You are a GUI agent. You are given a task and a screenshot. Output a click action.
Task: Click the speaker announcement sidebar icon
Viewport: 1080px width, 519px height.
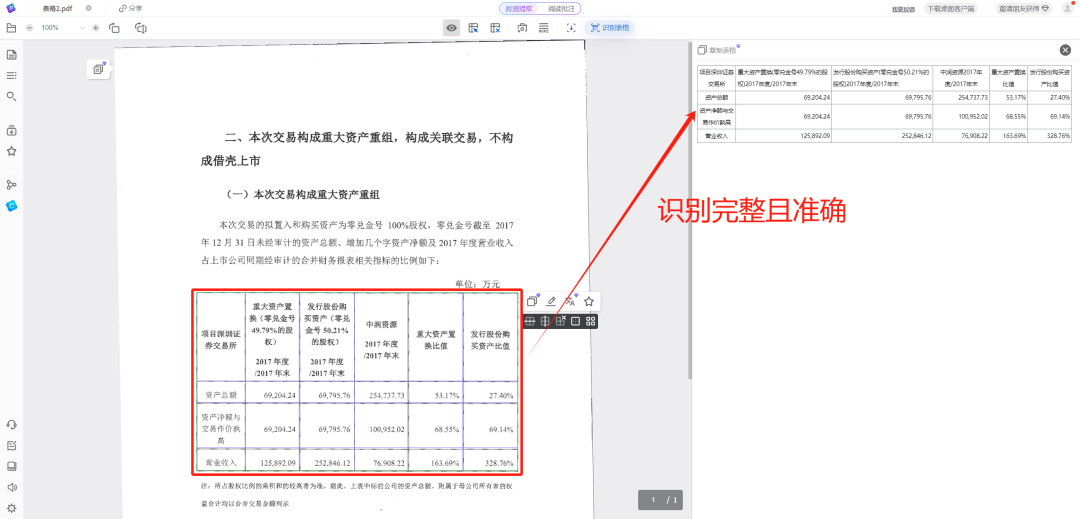[x=11, y=487]
